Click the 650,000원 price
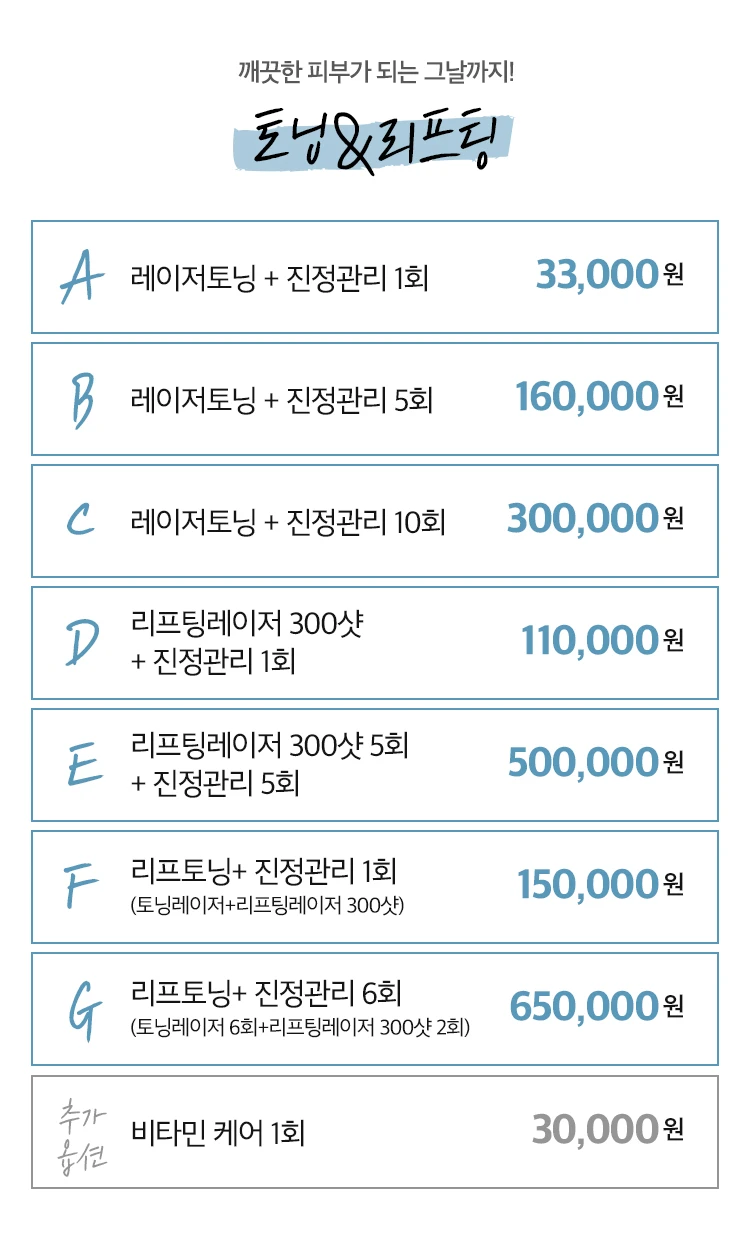Viewport: 750px width, 1257px height. click(596, 1007)
